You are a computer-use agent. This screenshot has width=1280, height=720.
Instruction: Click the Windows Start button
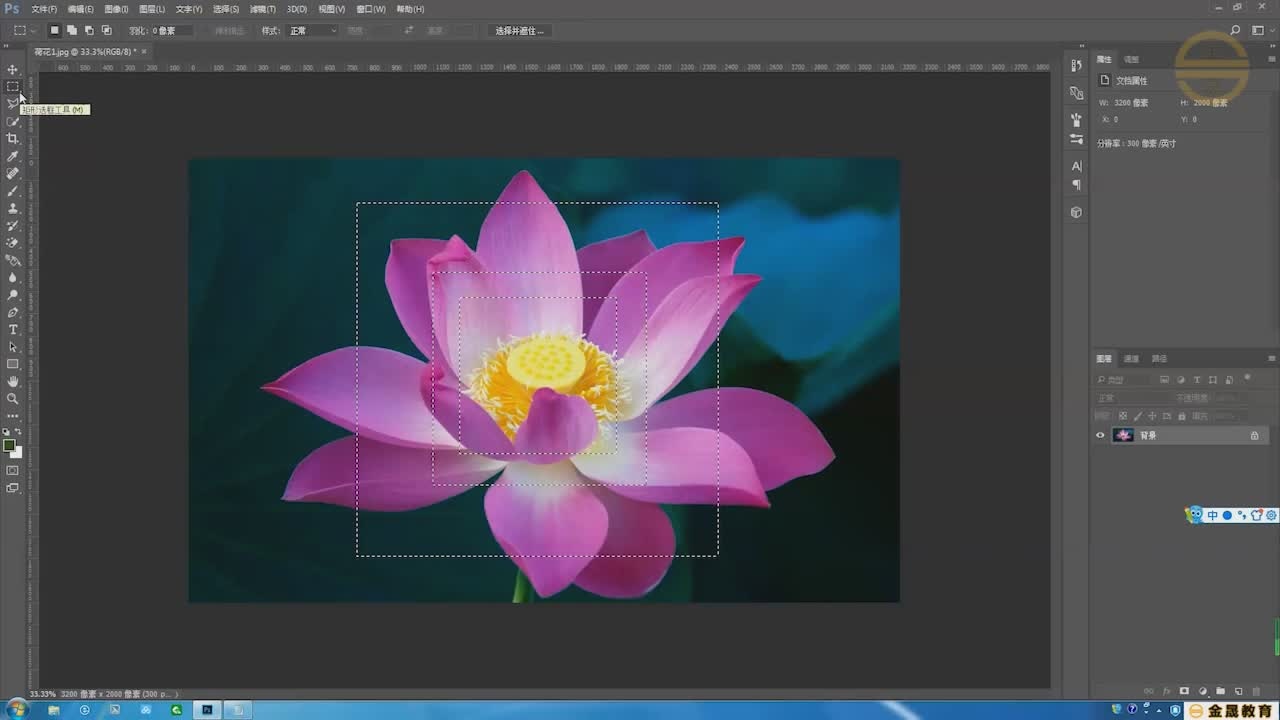click(16, 710)
